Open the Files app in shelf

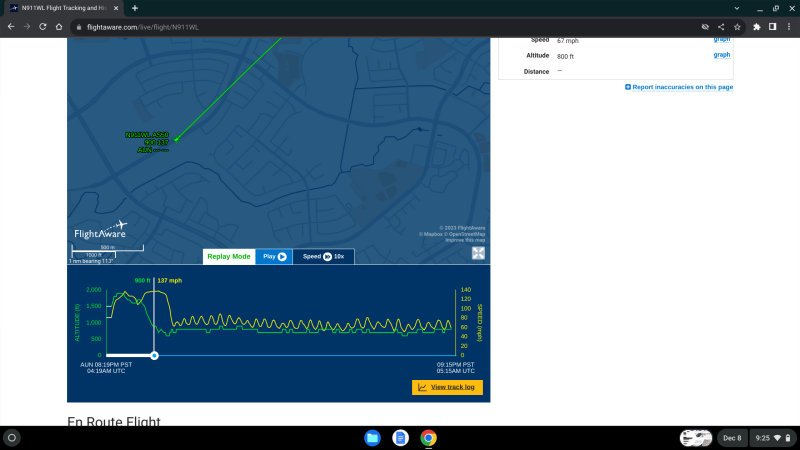point(372,438)
